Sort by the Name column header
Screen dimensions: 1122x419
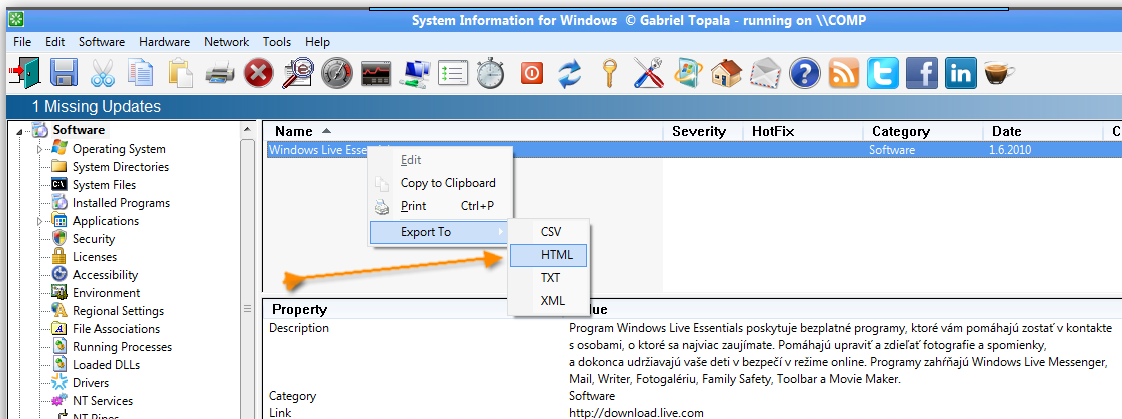(x=463, y=132)
